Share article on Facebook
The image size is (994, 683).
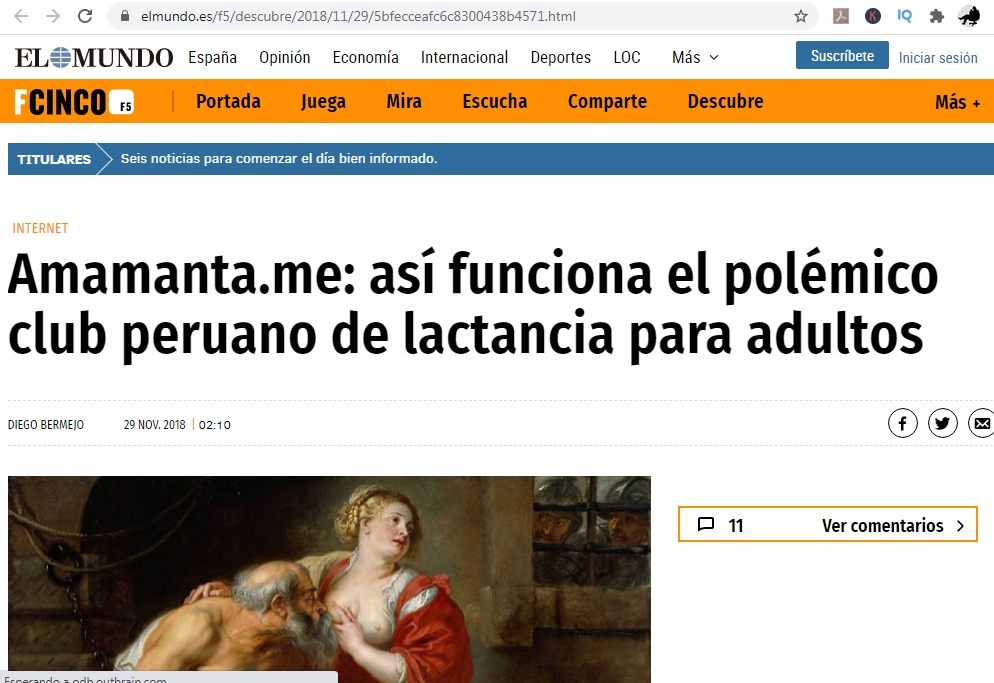(x=903, y=423)
